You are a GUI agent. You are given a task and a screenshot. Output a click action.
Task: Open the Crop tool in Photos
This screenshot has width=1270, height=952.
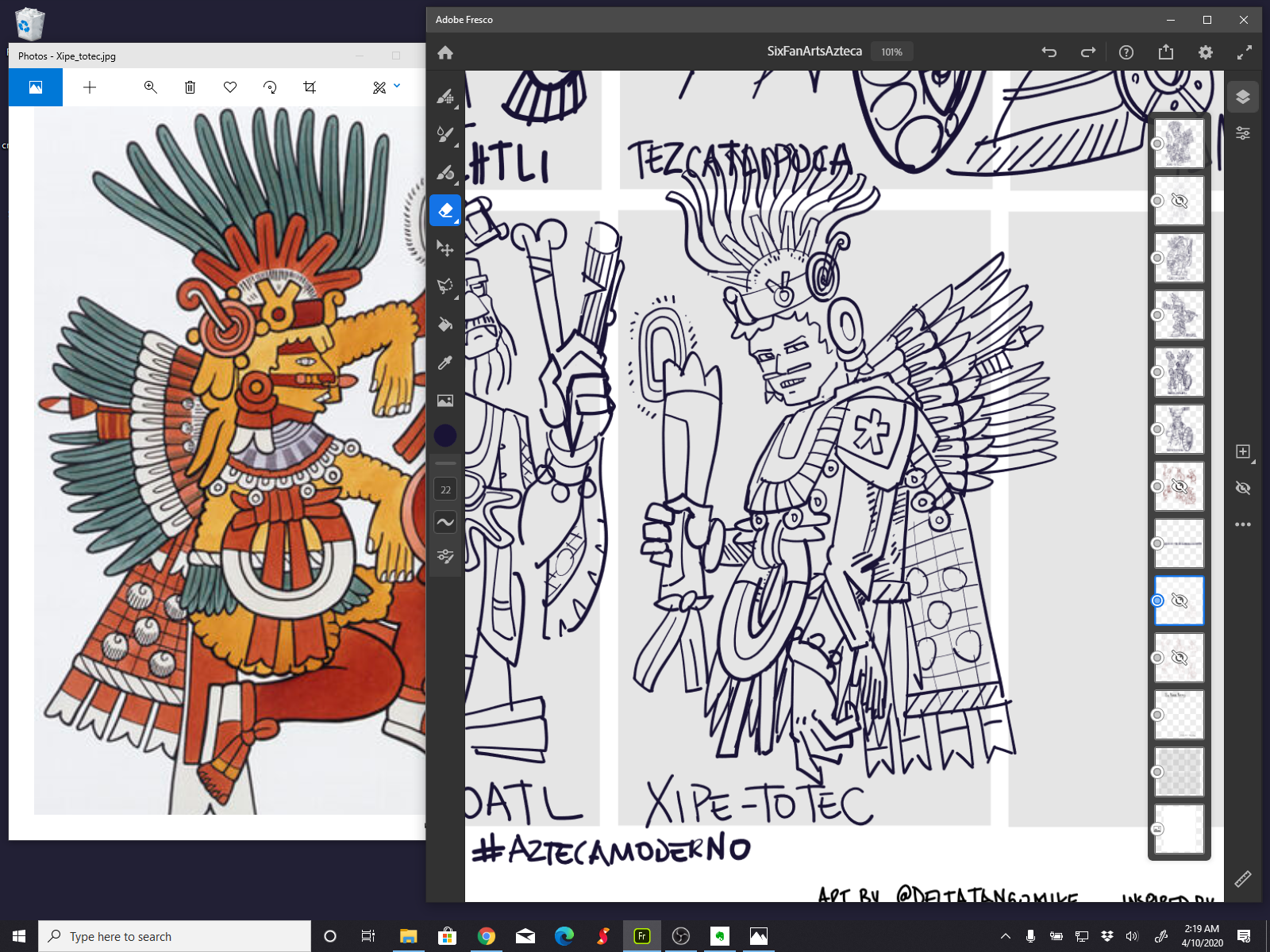(x=310, y=87)
